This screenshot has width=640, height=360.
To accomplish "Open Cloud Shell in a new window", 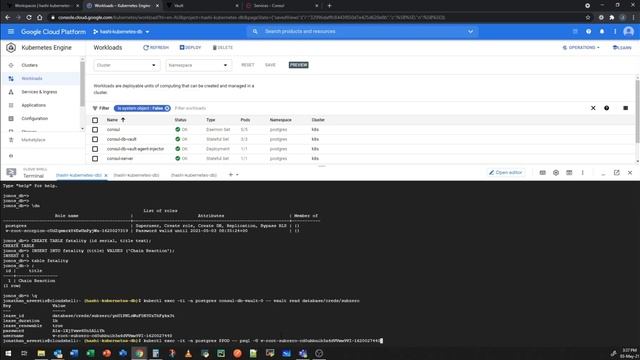I will pos(616,173).
